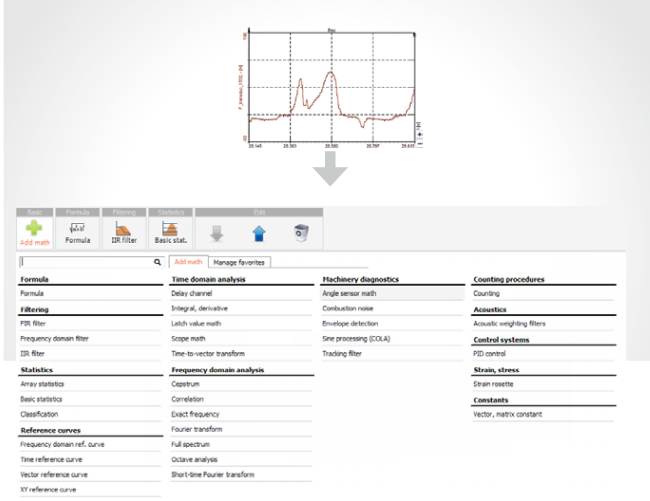Screen dimensions: 650x501
Task: Add PID control
Action: coord(543,353)
